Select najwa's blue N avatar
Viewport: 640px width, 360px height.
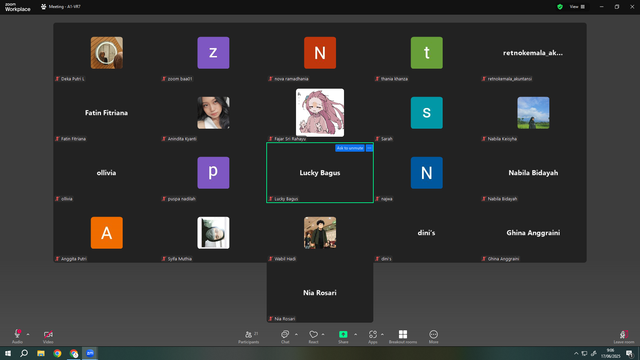[x=427, y=173]
